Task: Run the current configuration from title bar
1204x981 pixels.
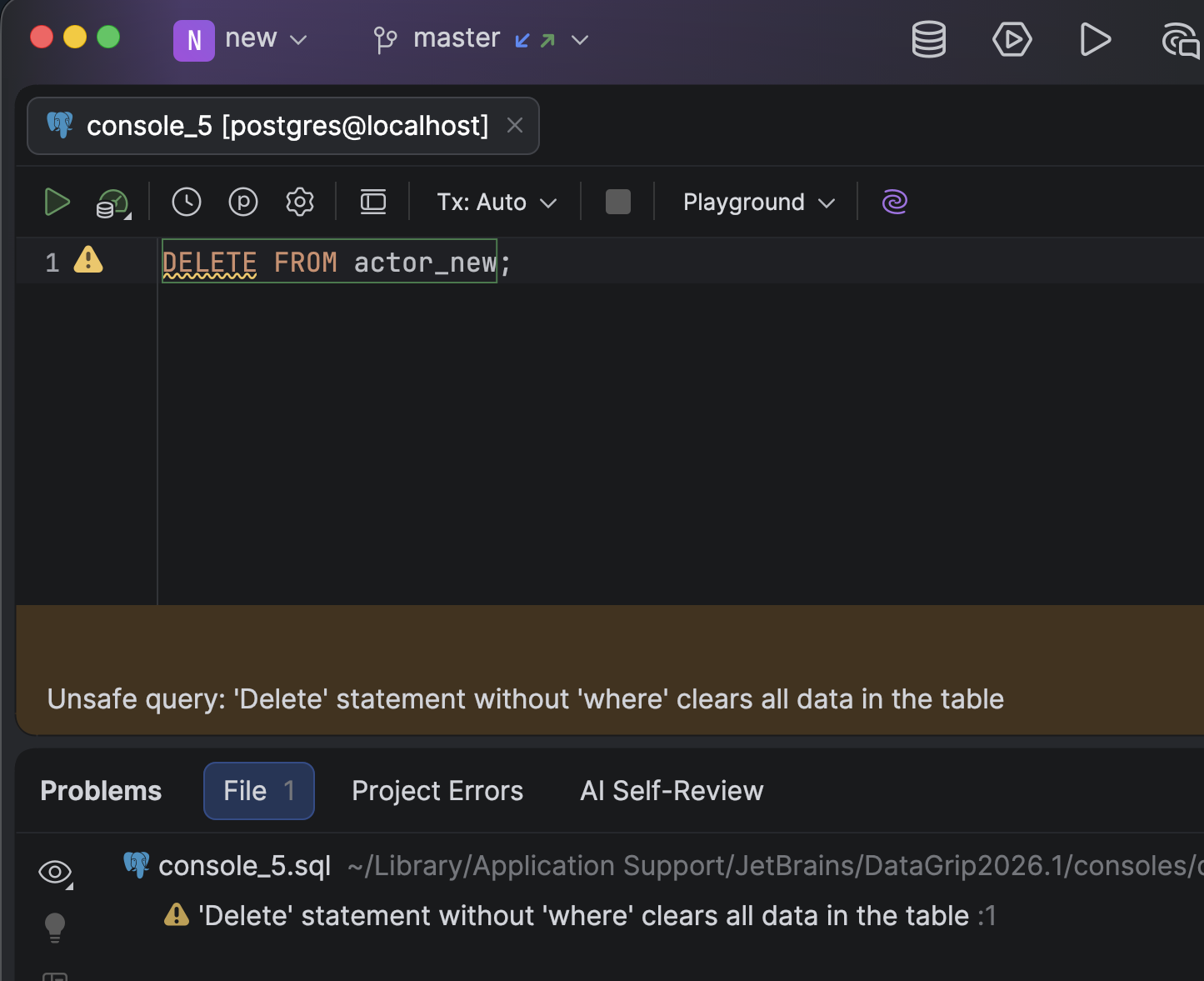Action: [x=1095, y=39]
